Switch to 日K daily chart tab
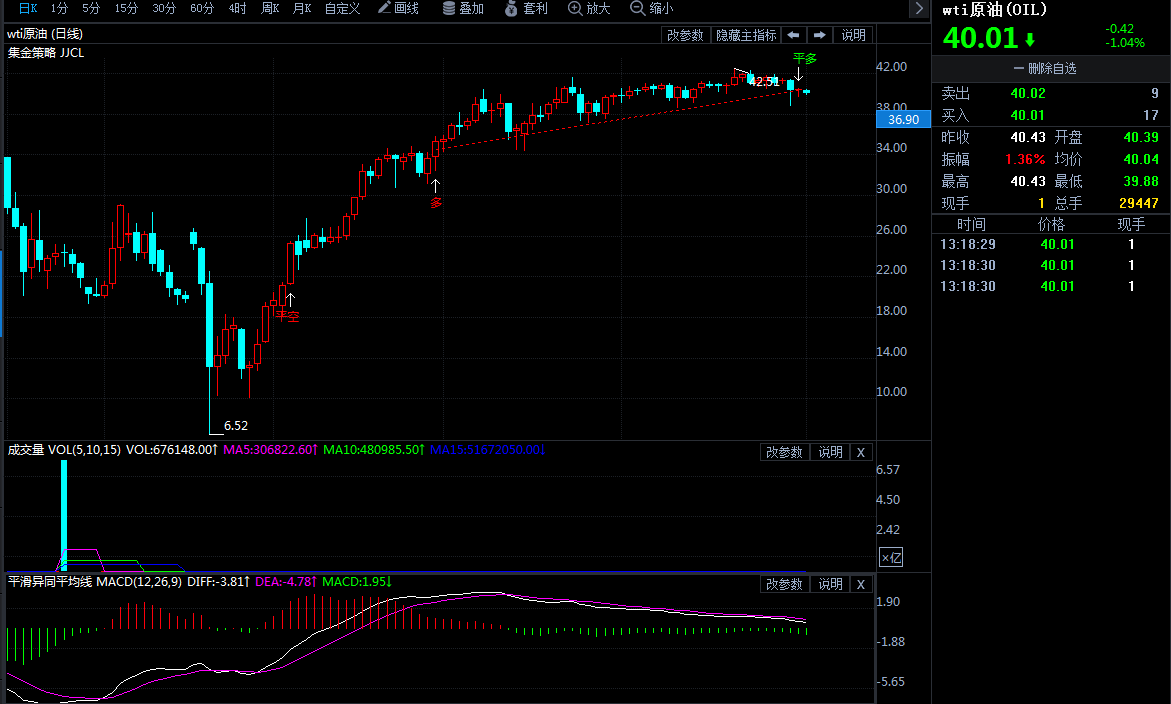The height and width of the screenshot is (704, 1171). tap(26, 8)
